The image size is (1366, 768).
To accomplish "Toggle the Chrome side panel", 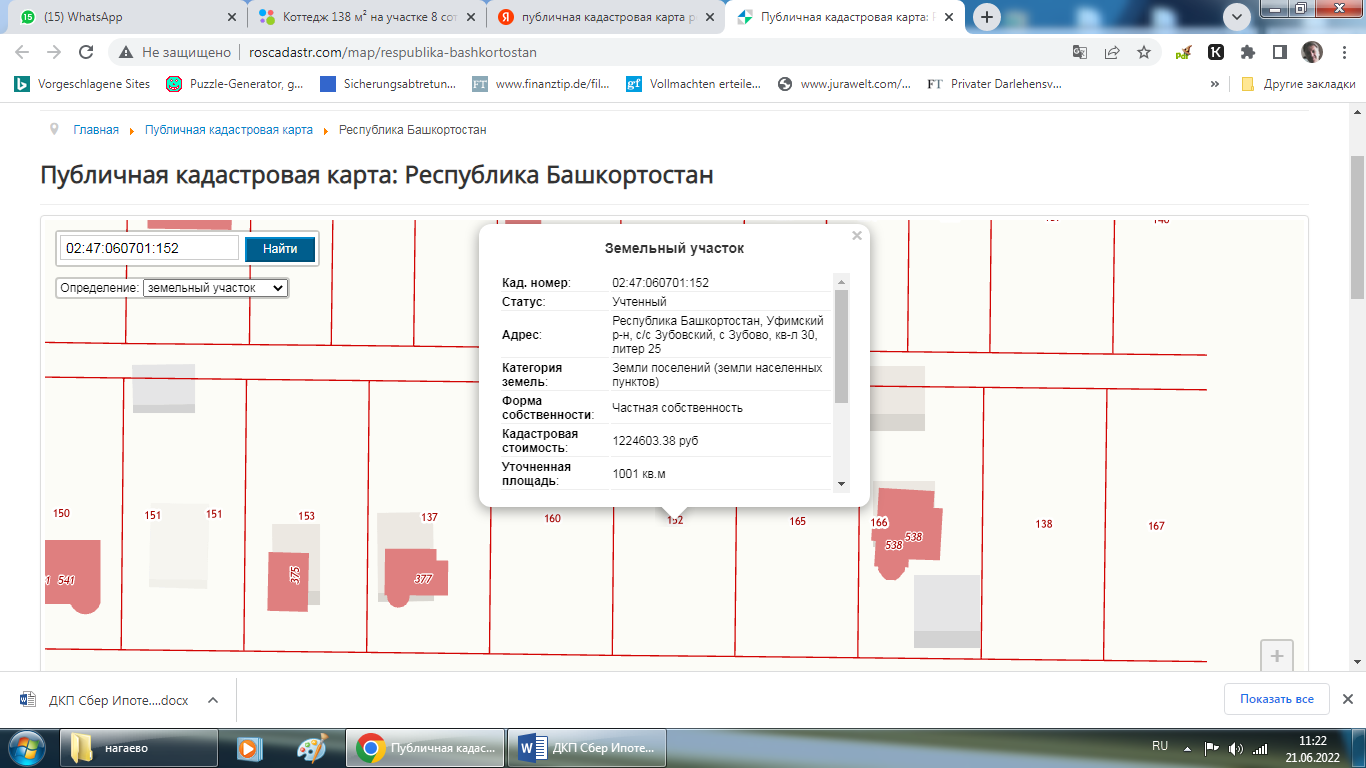I will (1279, 52).
